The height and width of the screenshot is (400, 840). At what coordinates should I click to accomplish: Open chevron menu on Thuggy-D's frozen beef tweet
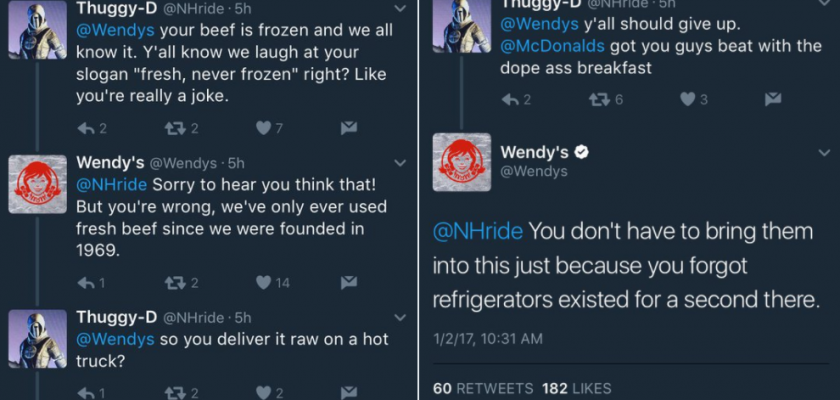point(400,9)
